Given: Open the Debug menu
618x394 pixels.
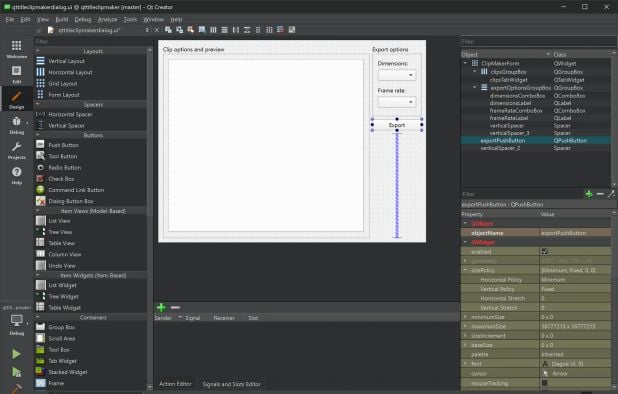Looking at the screenshot, I should [x=83, y=19].
